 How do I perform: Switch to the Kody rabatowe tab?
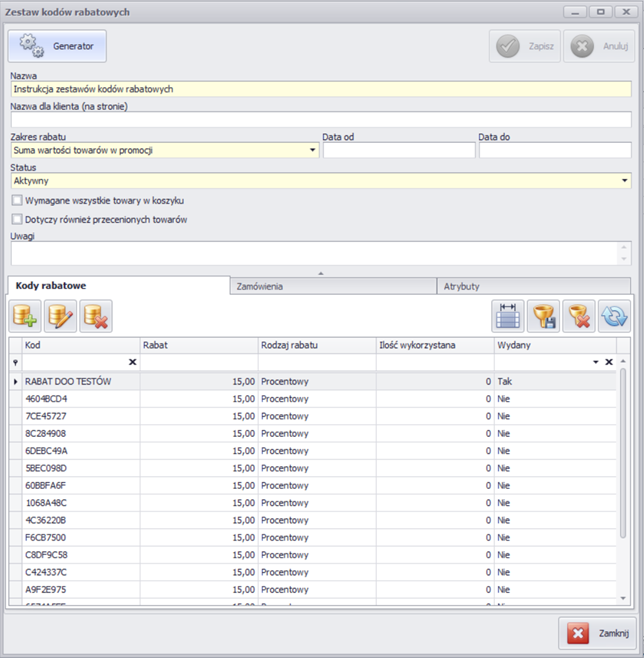[119, 286]
